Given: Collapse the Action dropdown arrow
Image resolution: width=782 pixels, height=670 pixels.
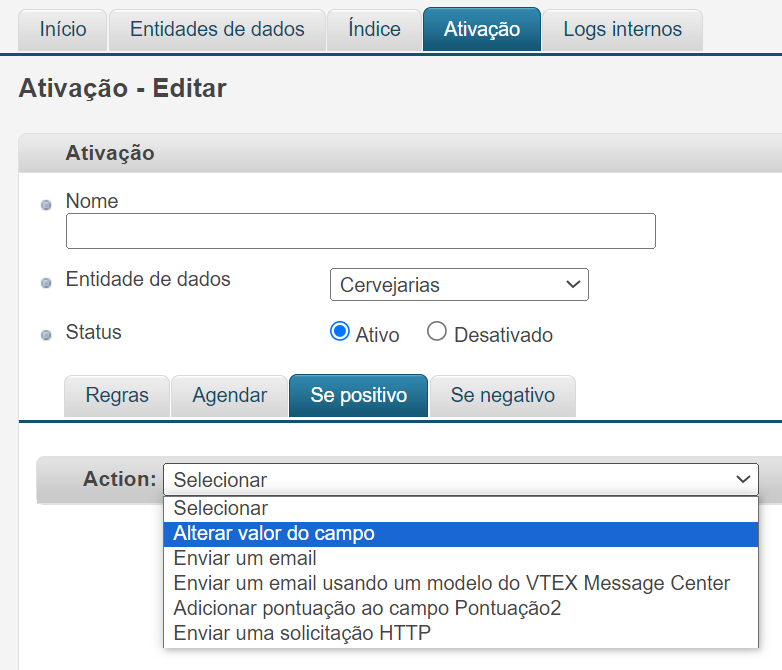Looking at the screenshot, I should (743, 480).
